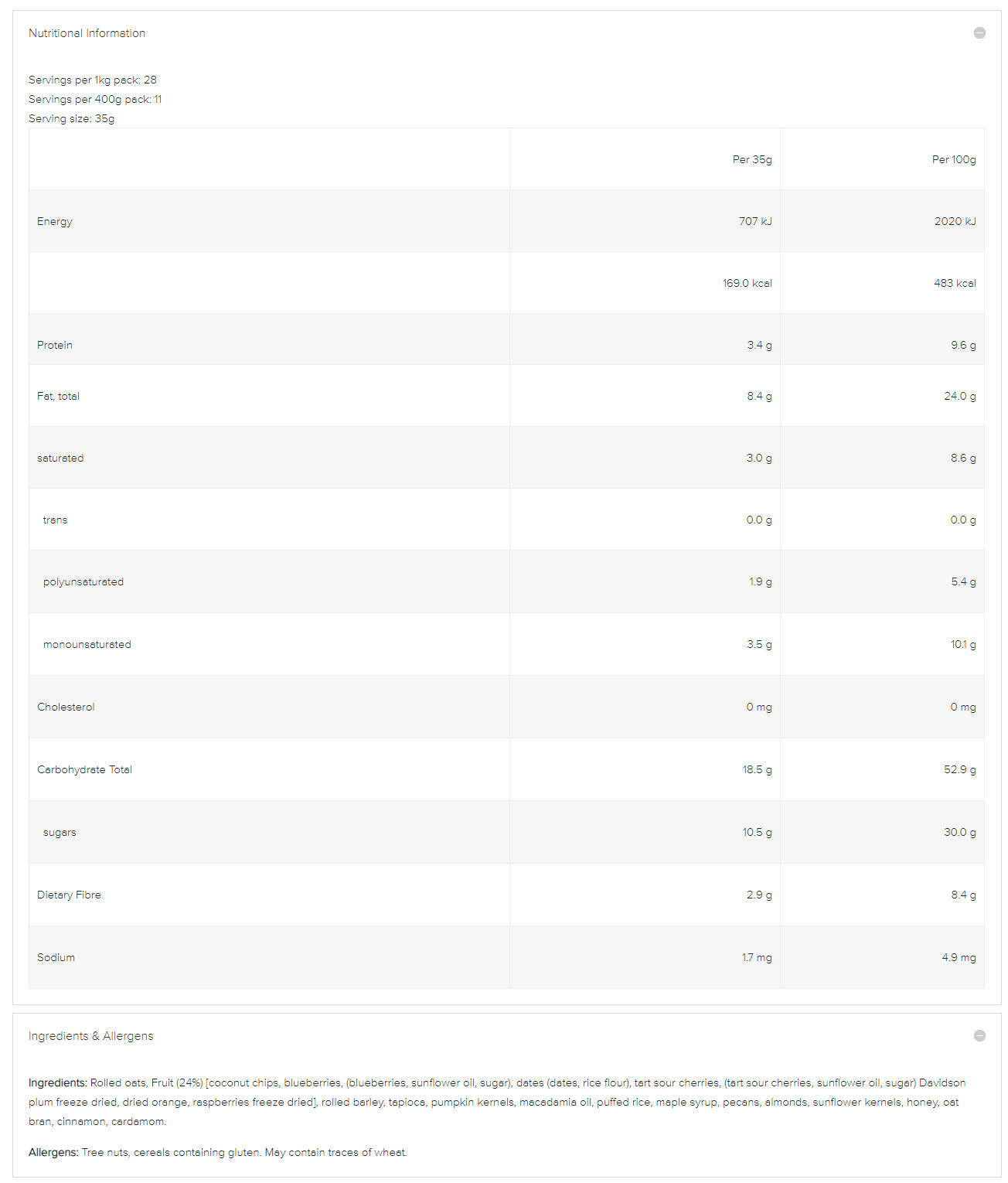
Task: Click the polyunsaturated row label
Action: pyautogui.click(x=83, y=581)
